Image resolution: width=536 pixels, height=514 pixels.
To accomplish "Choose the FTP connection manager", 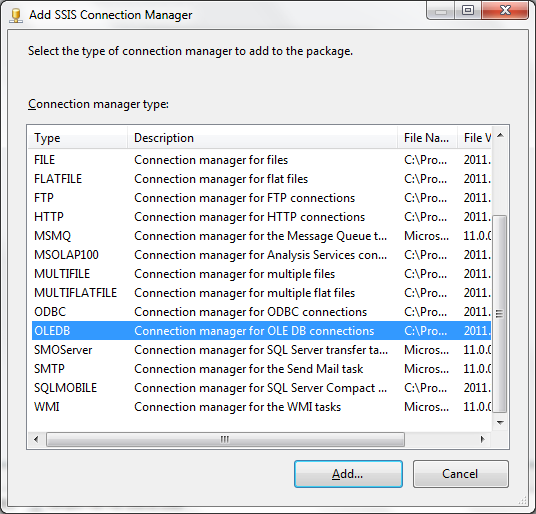I will [x=261, y=198].
